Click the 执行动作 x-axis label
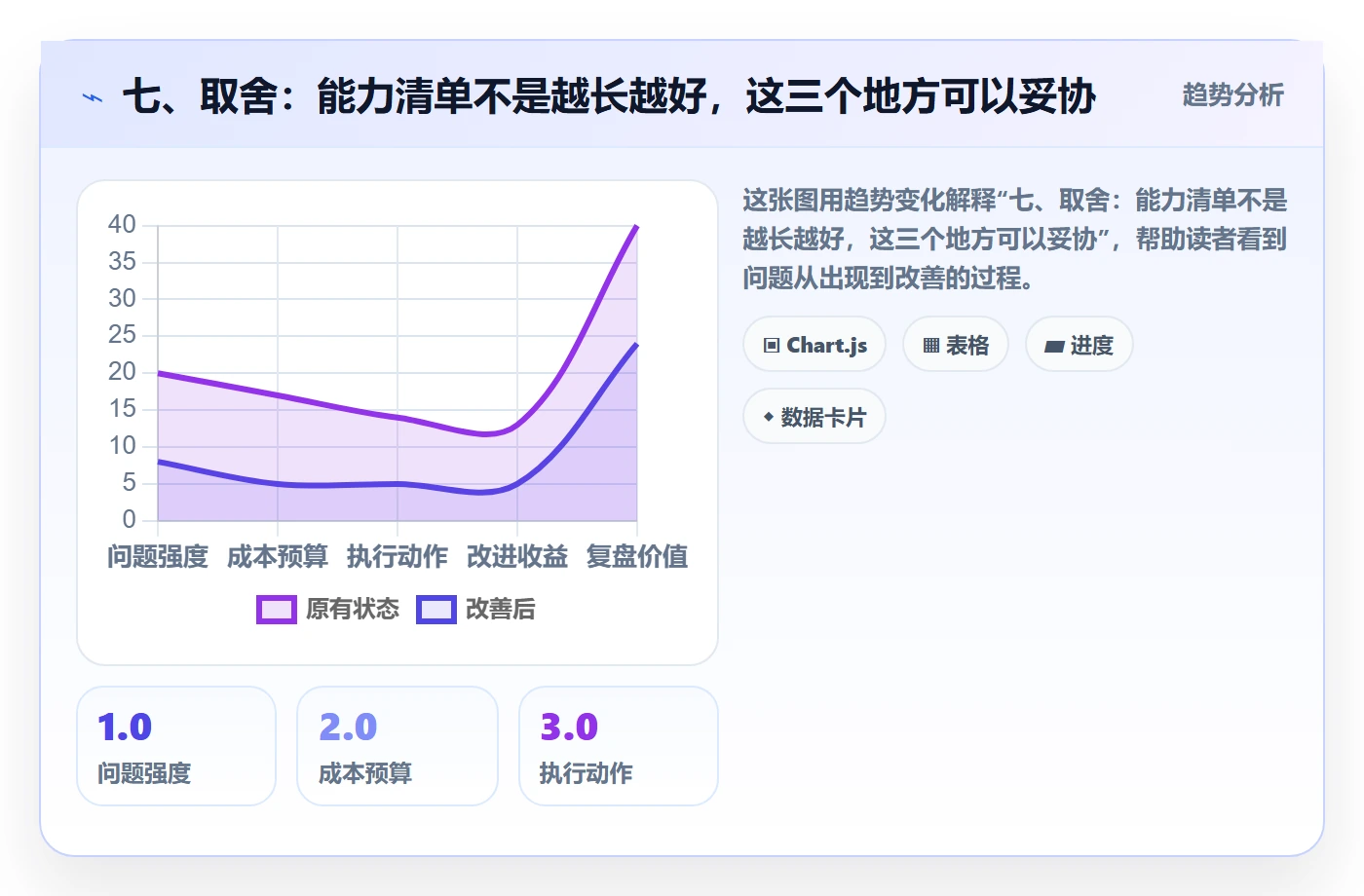 398,556
